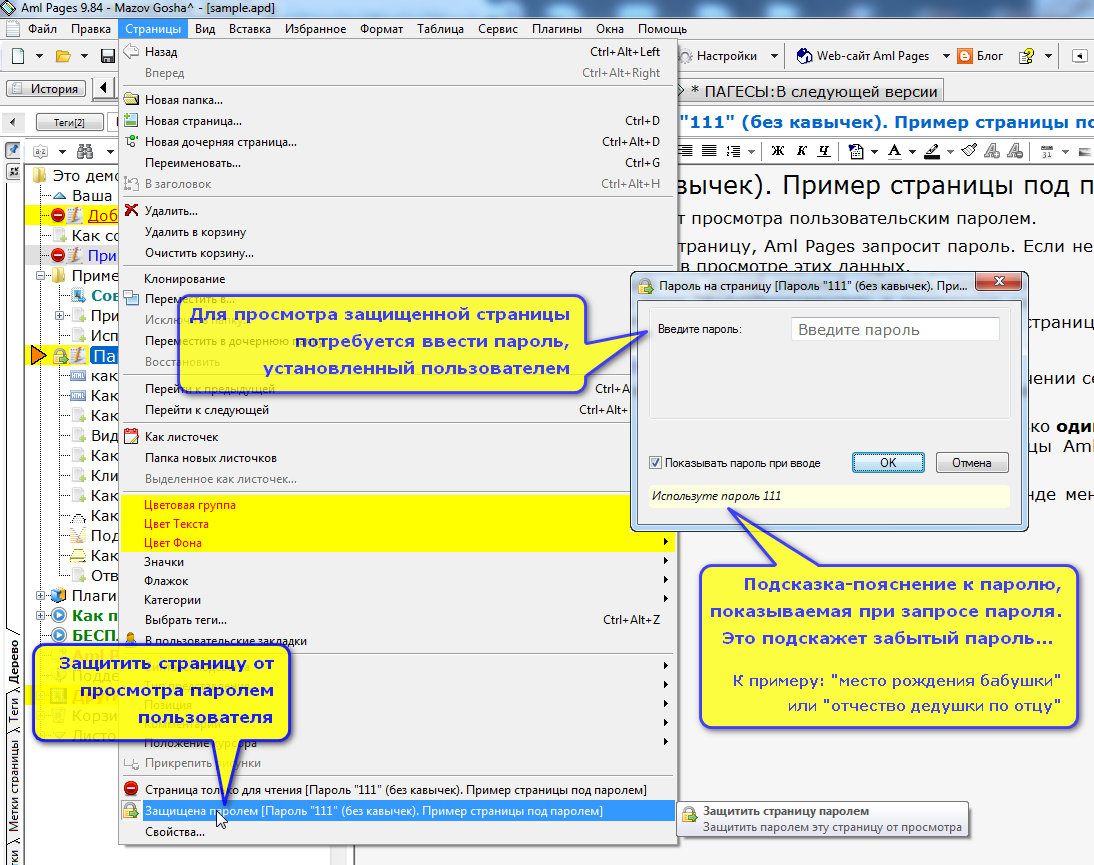
Task: Click the red X Удалить icon
Action: click(131, 210)
